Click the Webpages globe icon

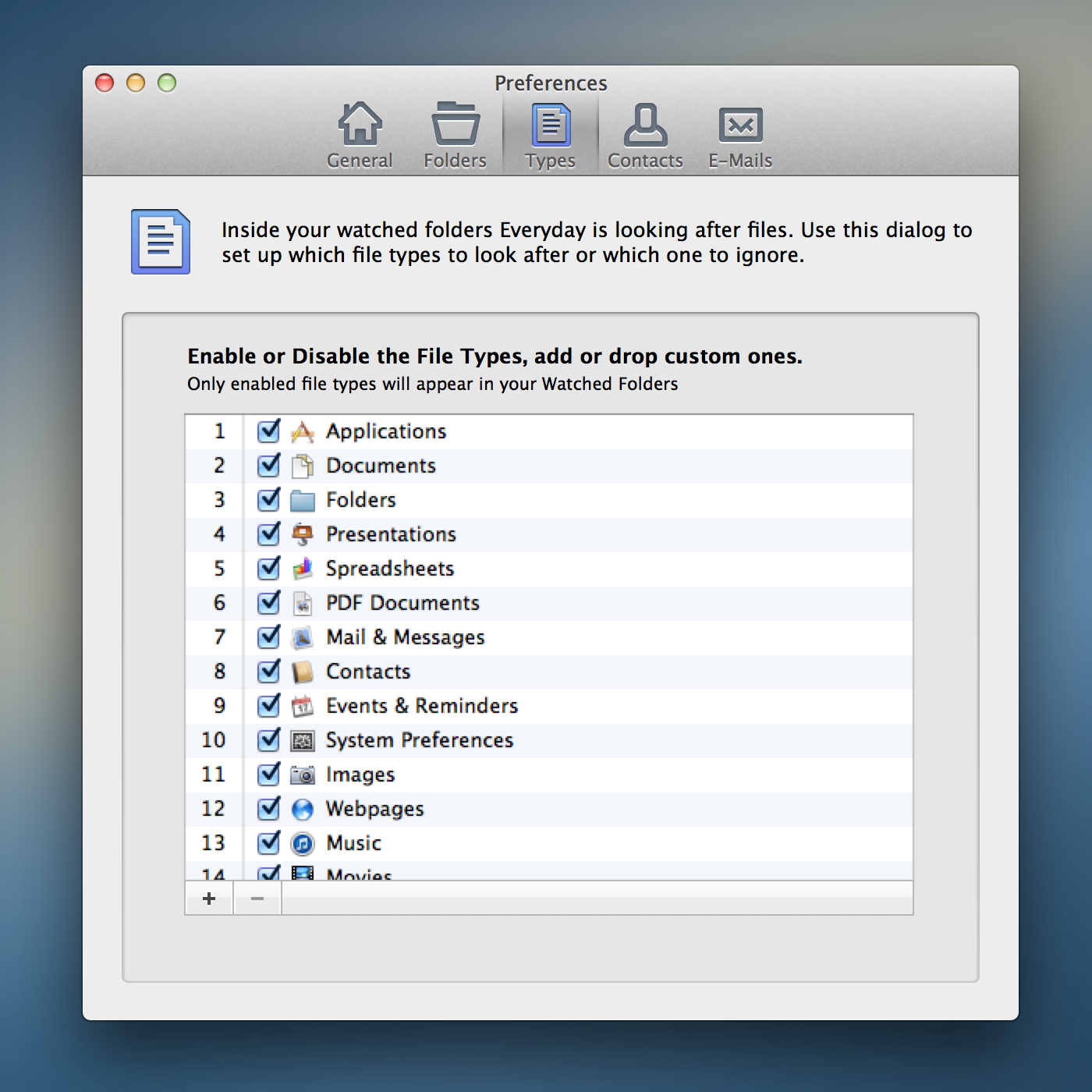[303, 809]
